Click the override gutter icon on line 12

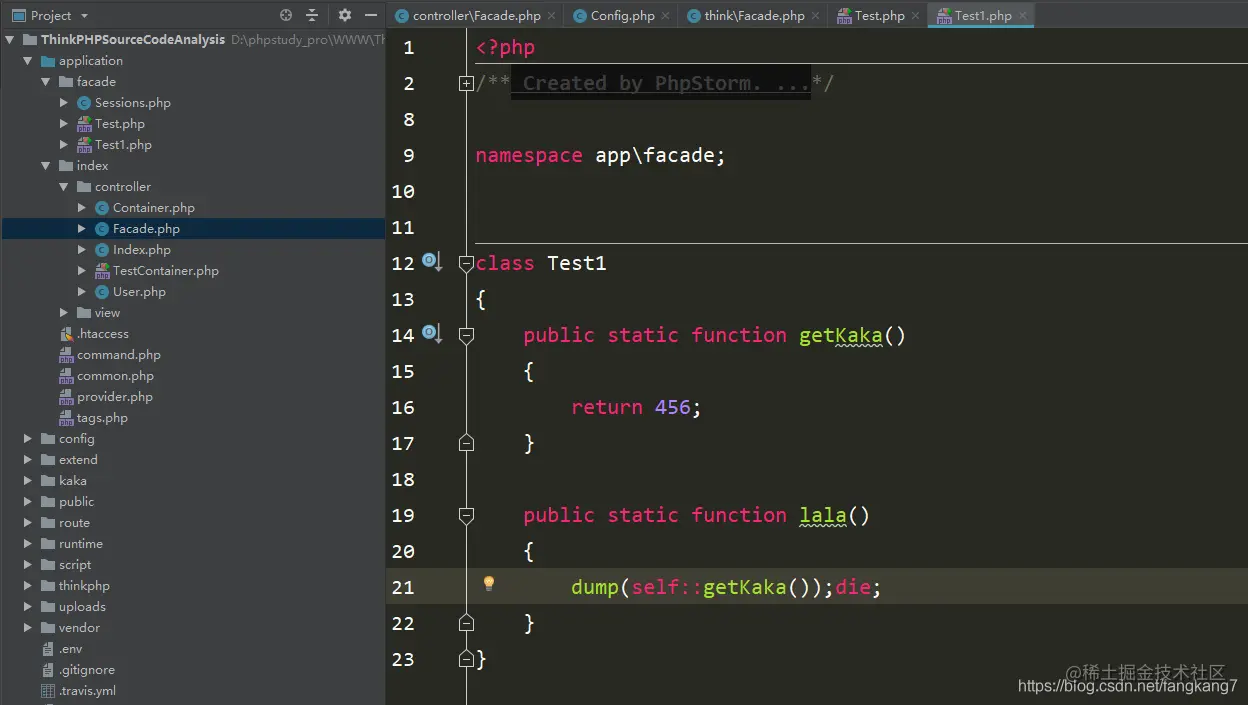(431, 262)
